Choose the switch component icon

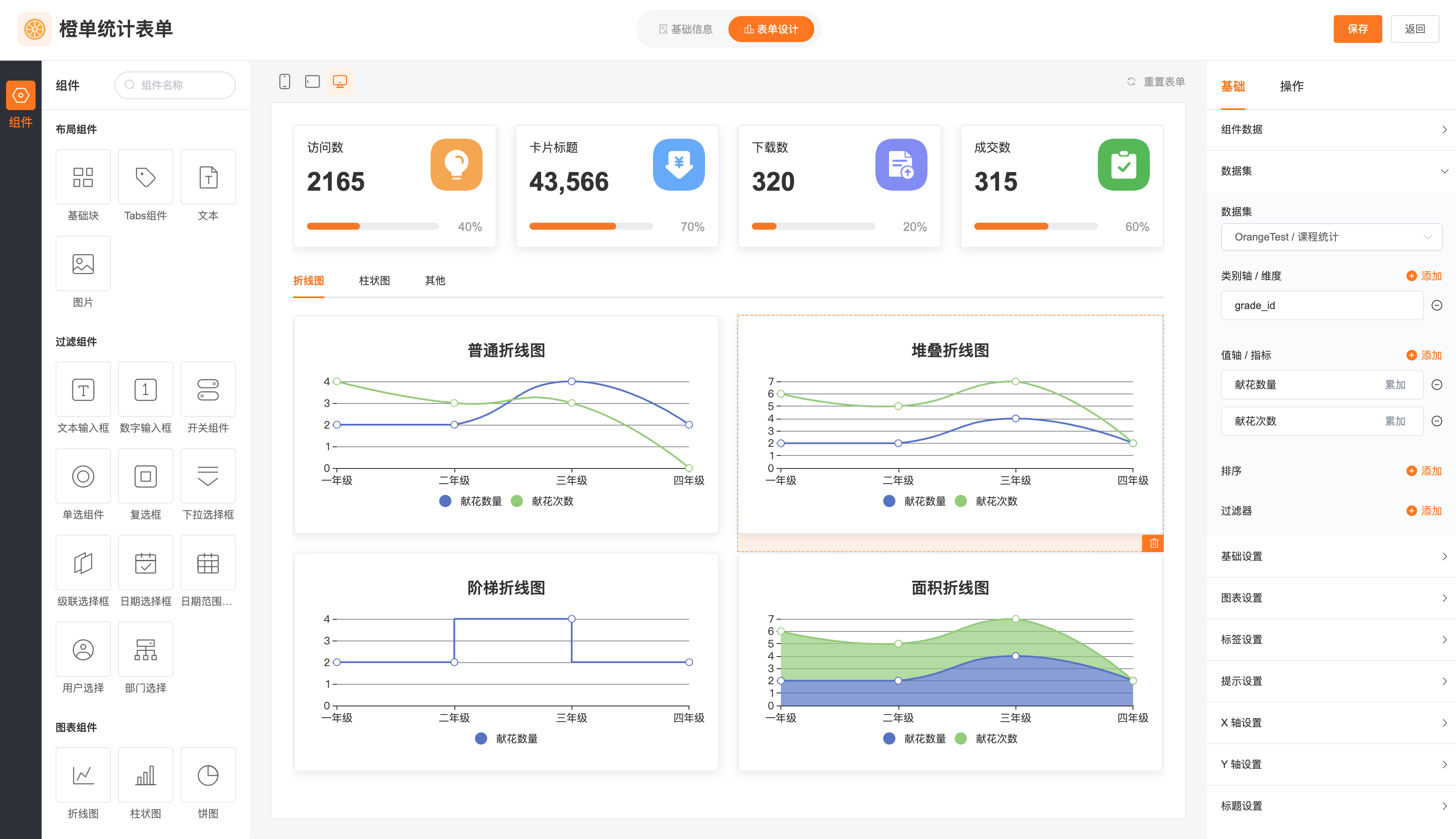click(x=208, y=390)
